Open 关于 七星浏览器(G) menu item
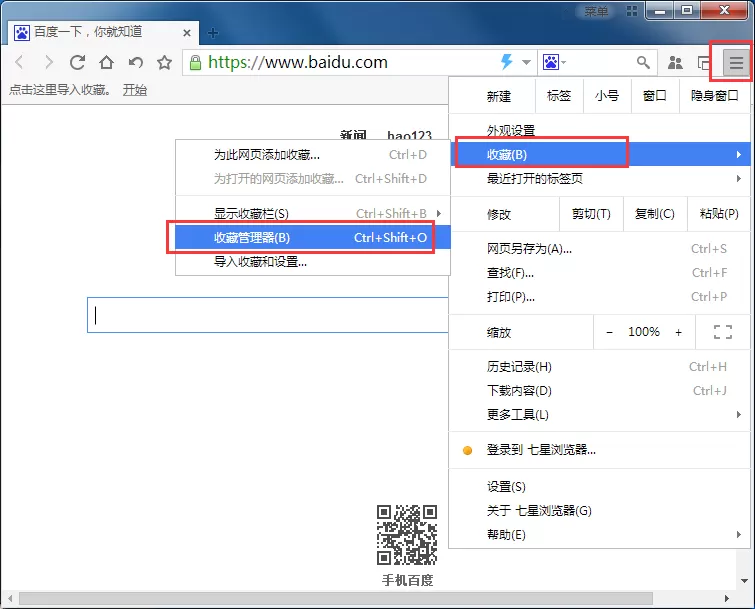This screenshot has height=609, width=755. 599,510
